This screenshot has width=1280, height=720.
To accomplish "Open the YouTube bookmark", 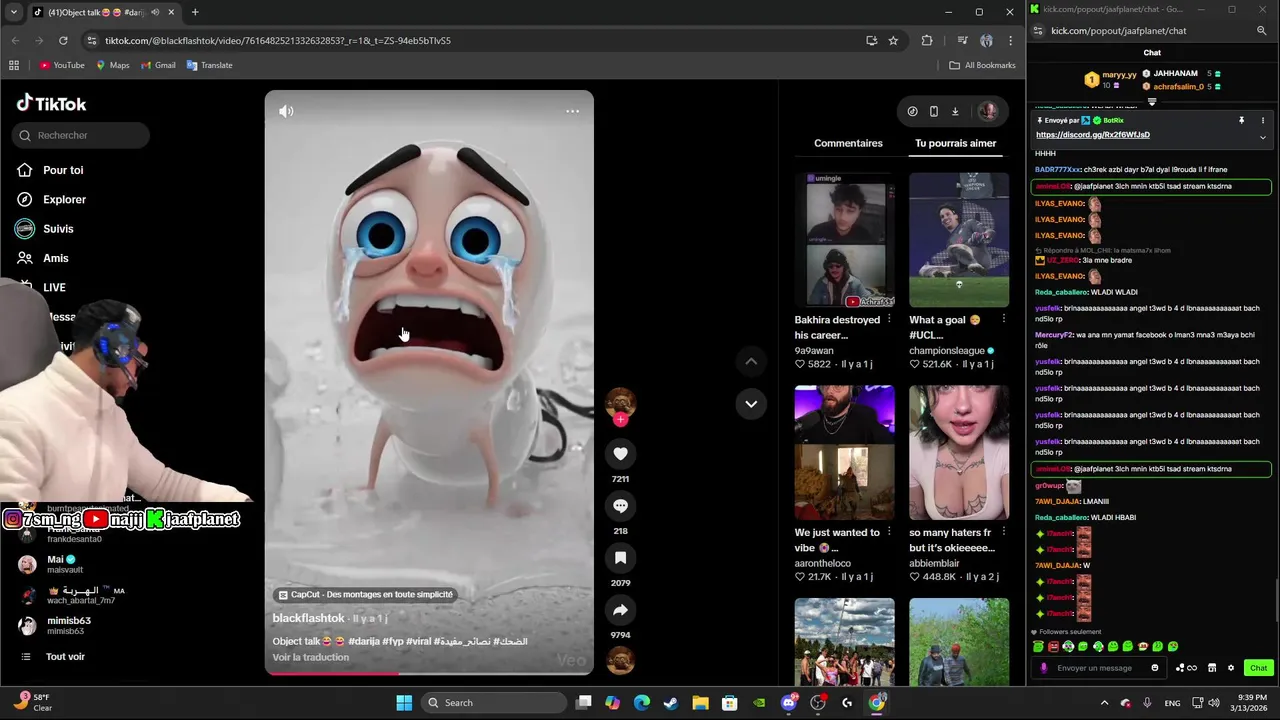I will (62, 65).
